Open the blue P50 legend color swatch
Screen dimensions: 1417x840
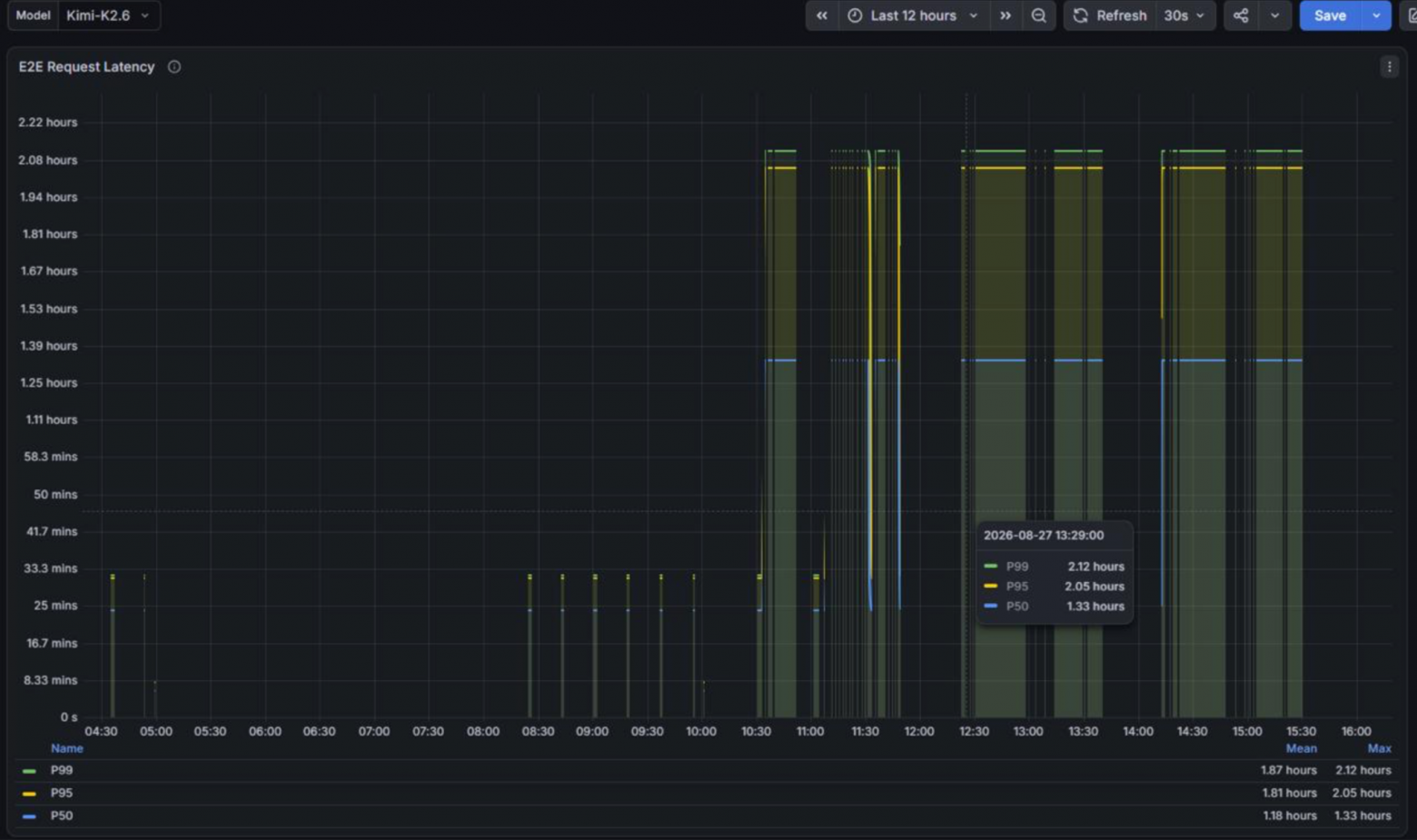29,816
